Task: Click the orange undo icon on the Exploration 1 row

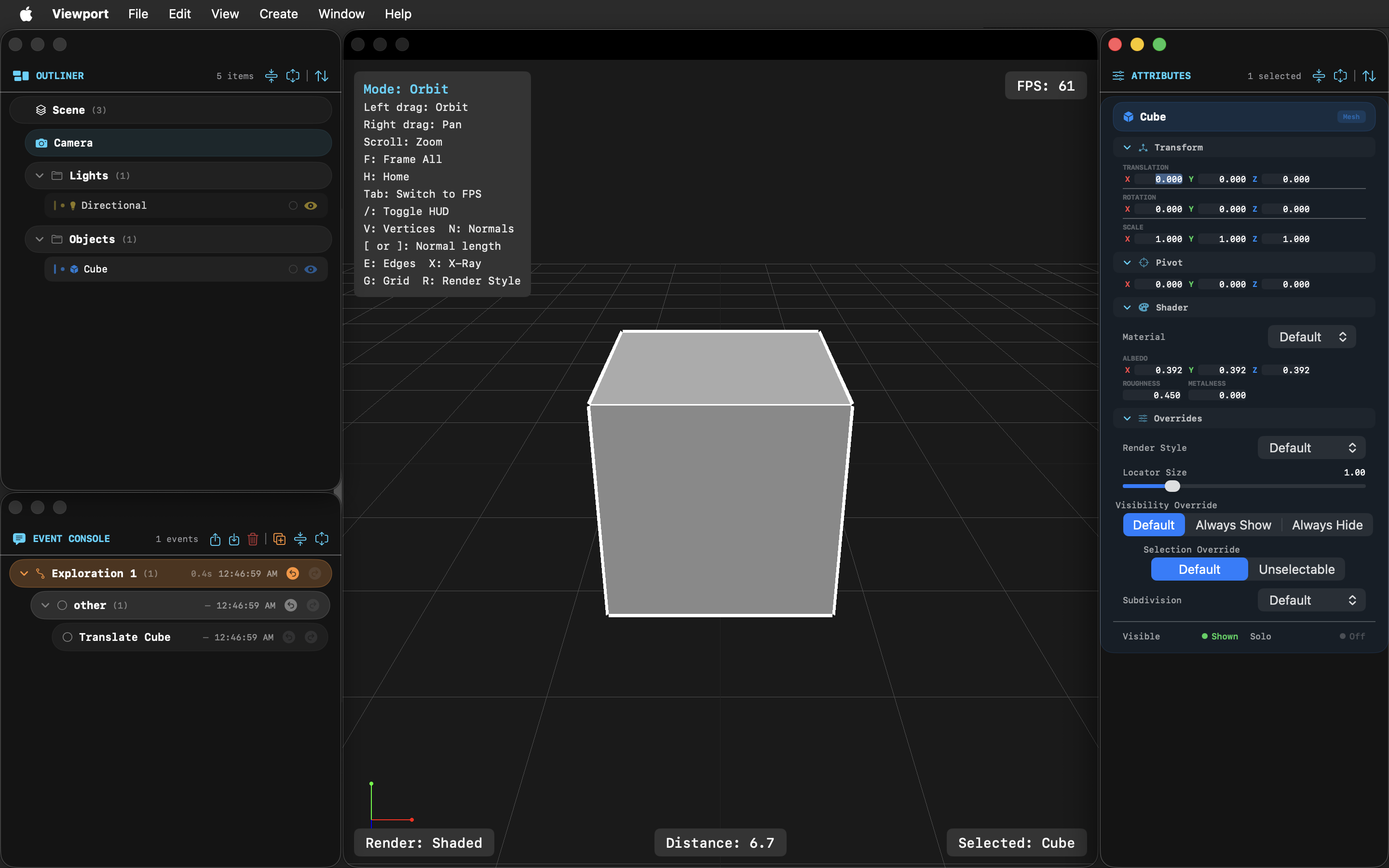Action: (293, 573)
